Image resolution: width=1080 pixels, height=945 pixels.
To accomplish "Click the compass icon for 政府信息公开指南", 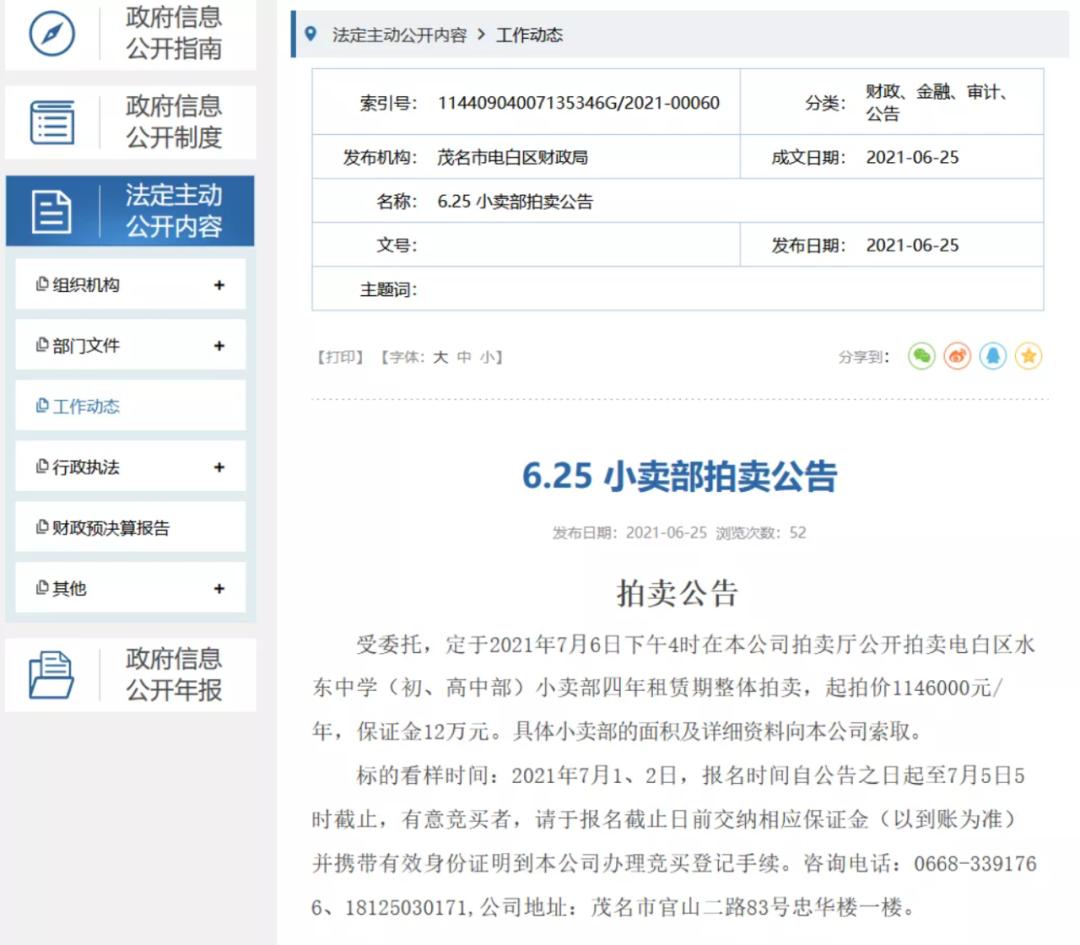I will point(52,33).
